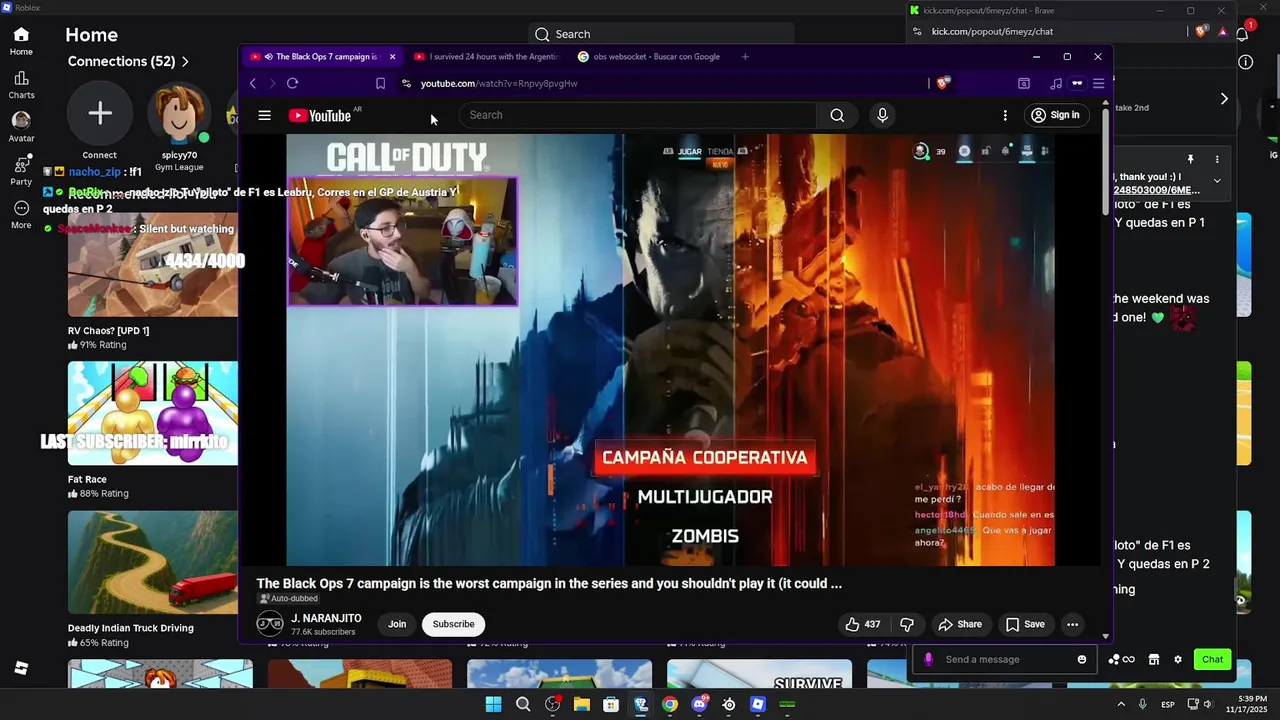1280x720 pixels.
Task: Open Kick shop storefront icon
Action: coord(1153,659)
